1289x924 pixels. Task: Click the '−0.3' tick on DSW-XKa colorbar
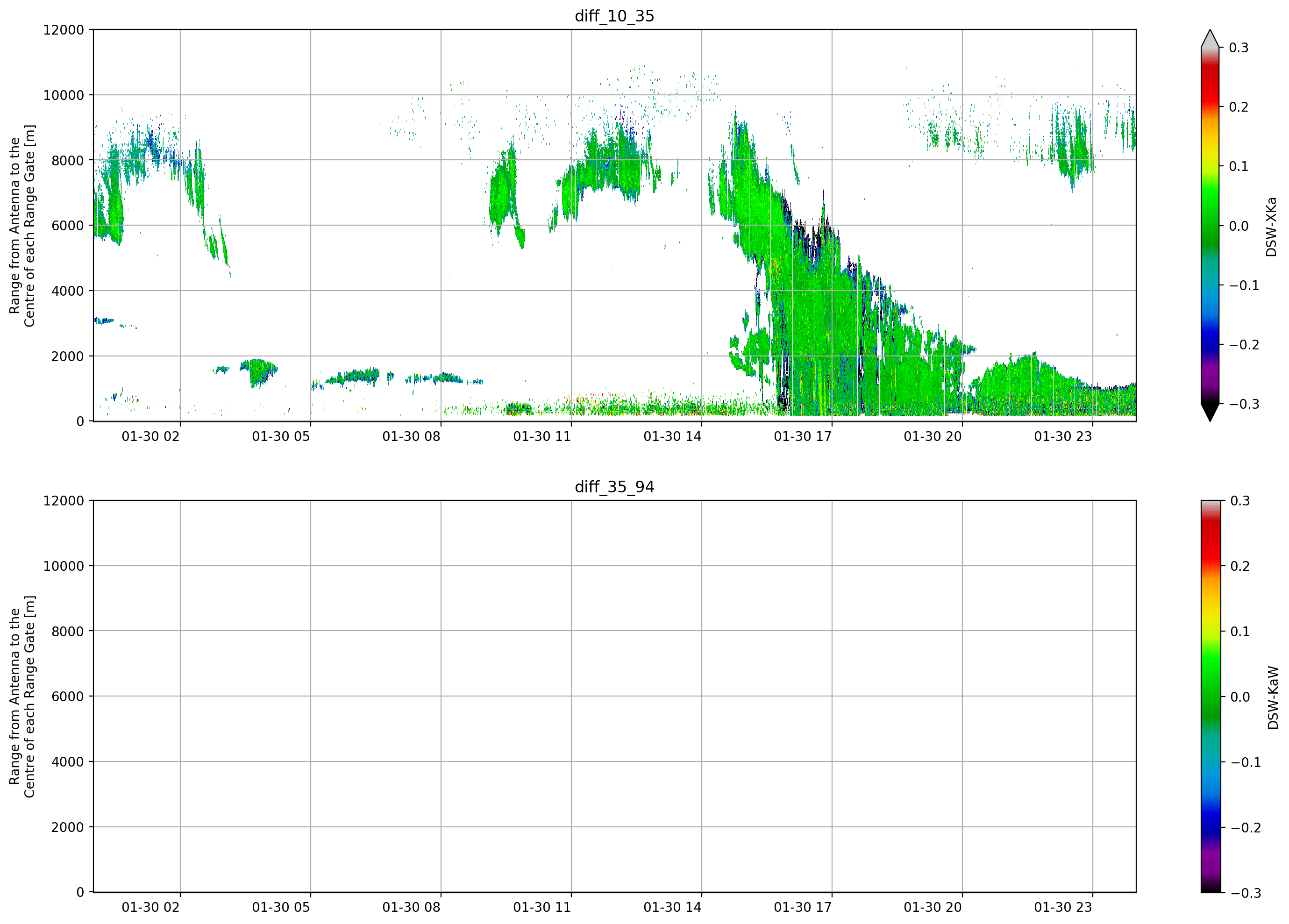tap(1244, 404)
